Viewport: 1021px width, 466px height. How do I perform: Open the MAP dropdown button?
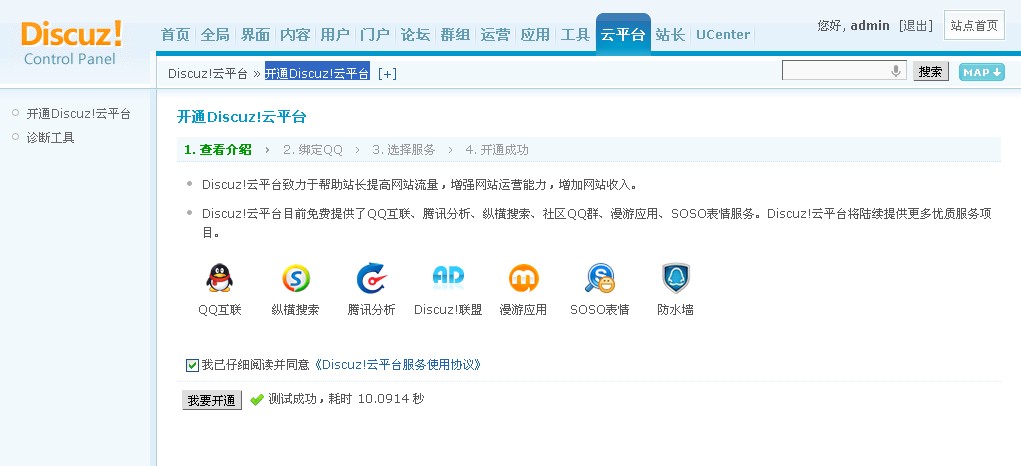pyautogui.click(x=981, y=72)
